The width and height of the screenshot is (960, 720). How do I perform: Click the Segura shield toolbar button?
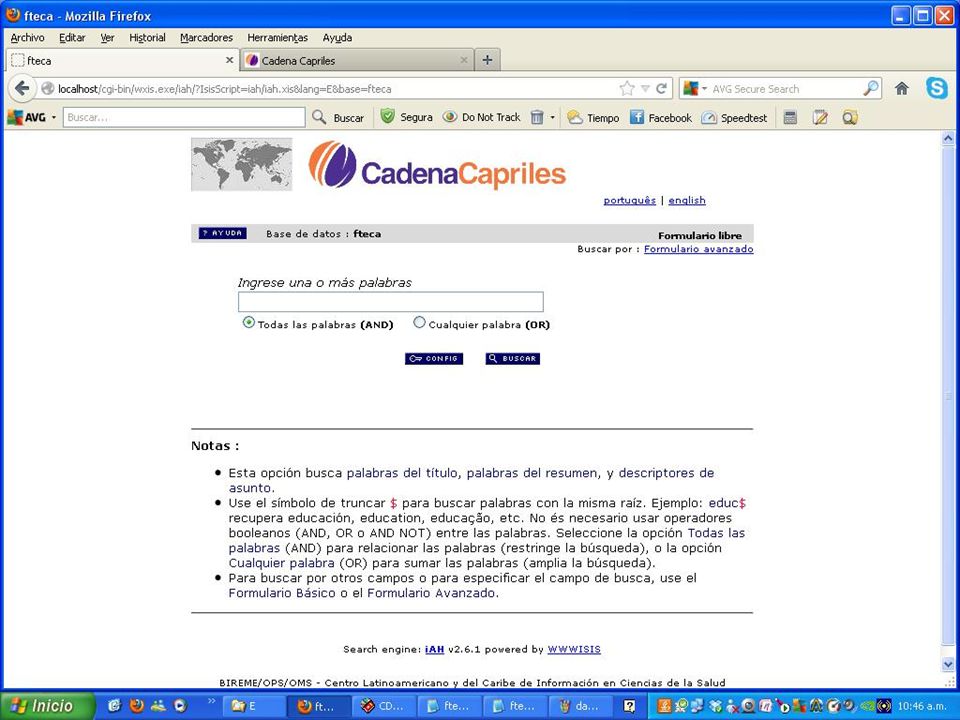(x=407, y=117)
